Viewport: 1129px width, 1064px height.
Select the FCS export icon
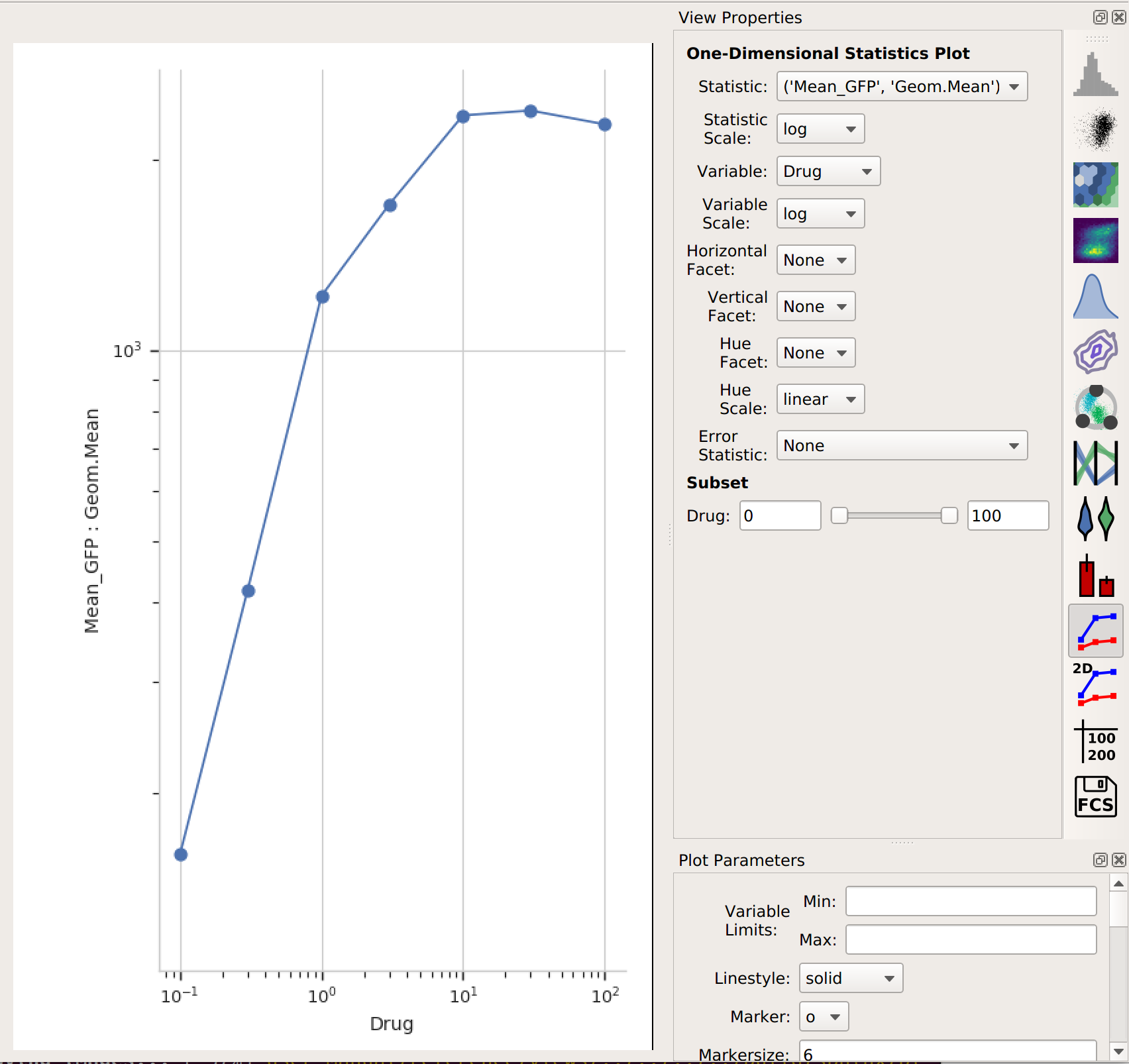1095,797
